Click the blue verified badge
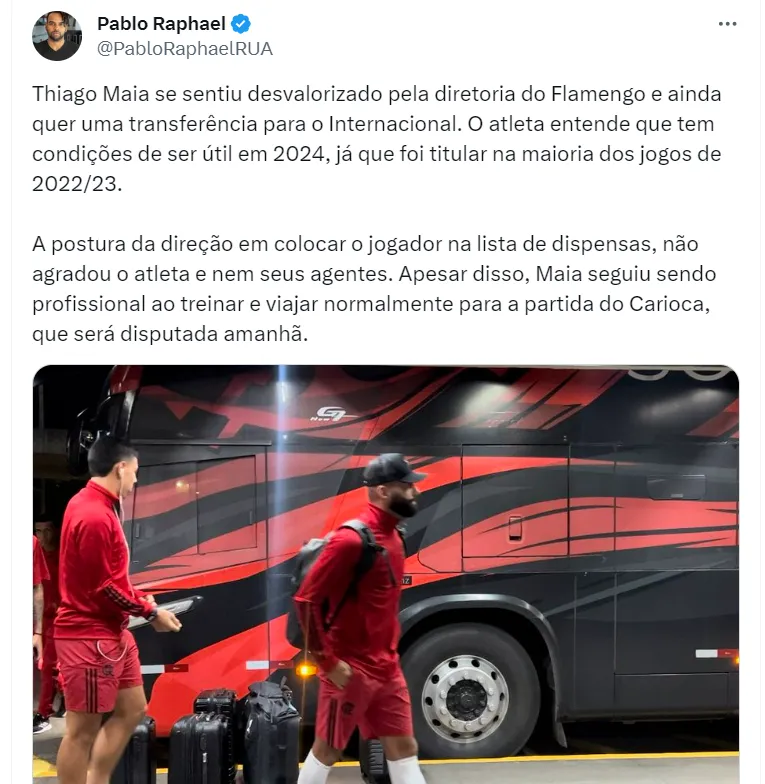765x784 pixels. [x=242, y=24]
